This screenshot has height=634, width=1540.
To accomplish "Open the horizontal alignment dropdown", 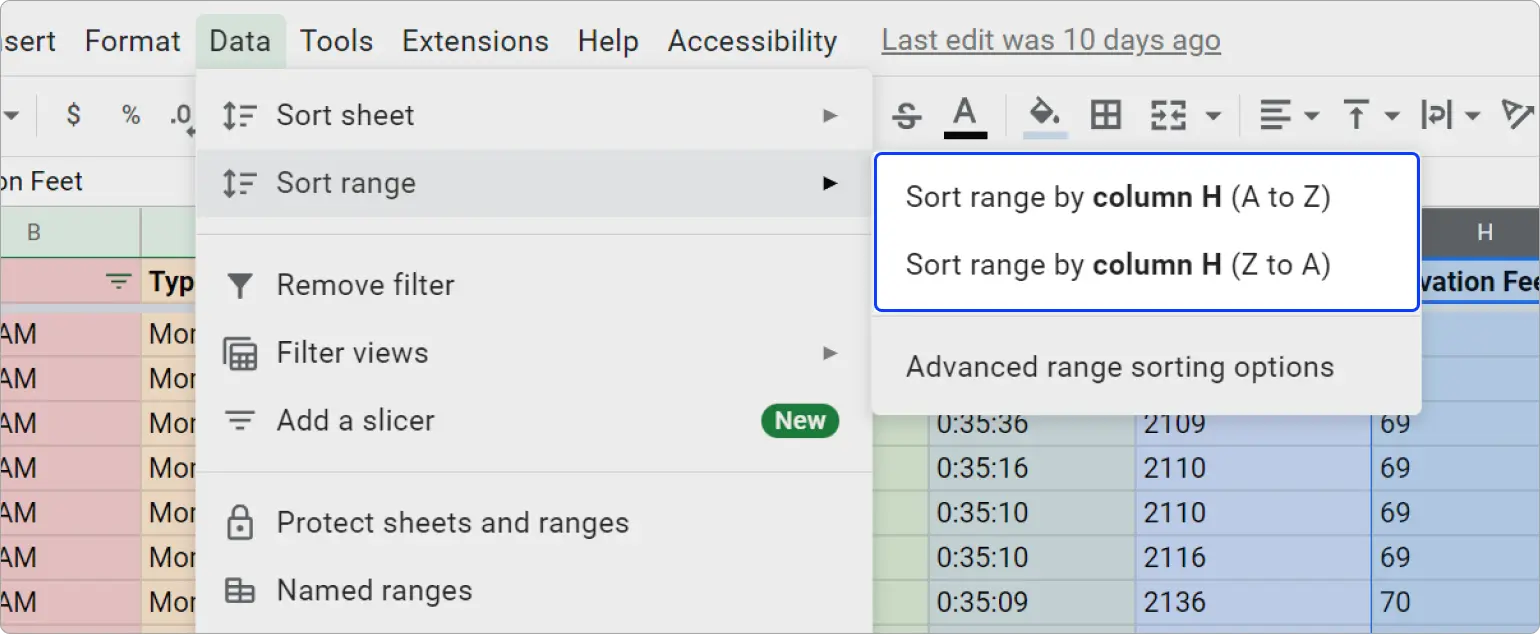I will (1288, 114).
